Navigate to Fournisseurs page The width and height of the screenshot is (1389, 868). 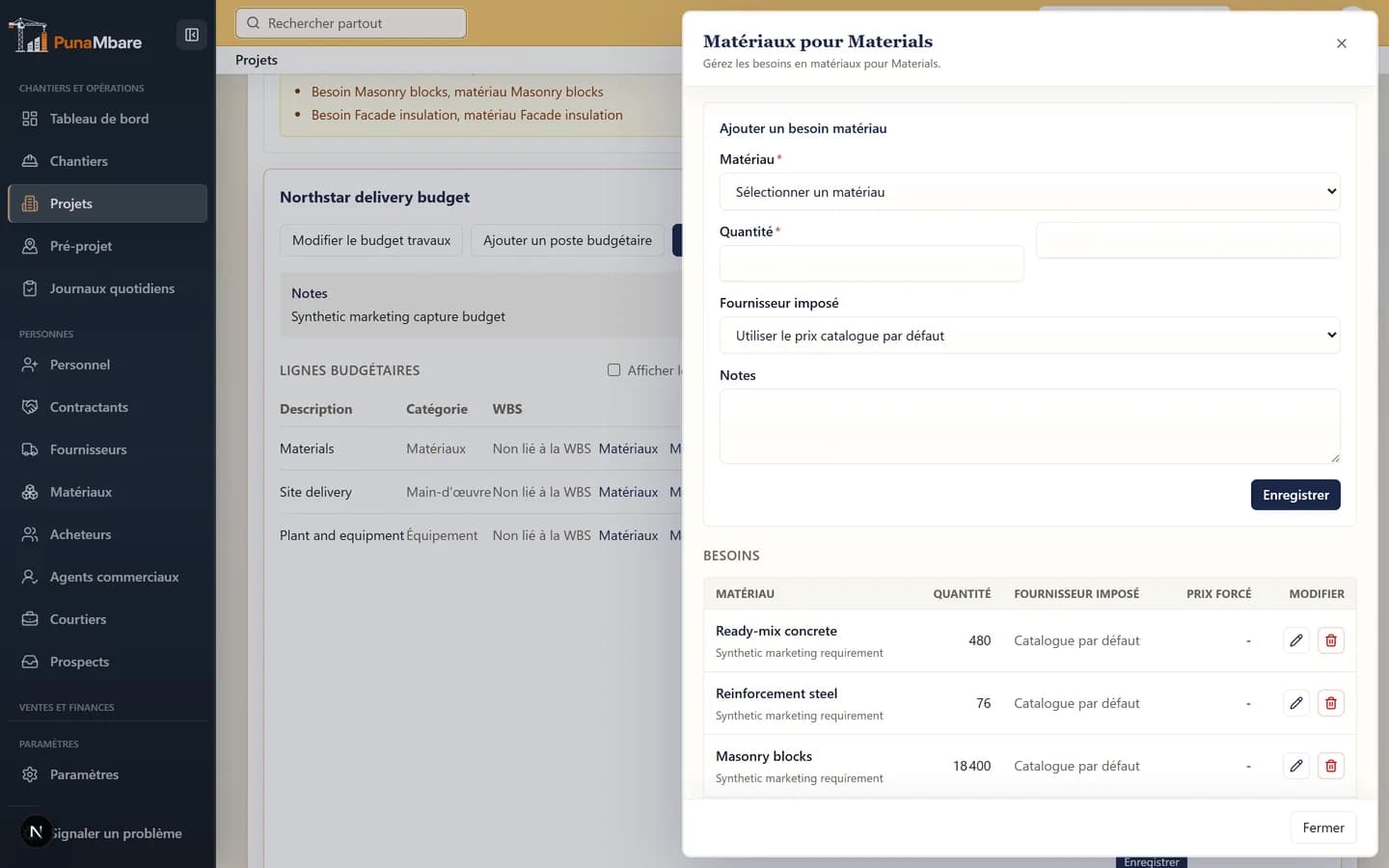(107, 449)
